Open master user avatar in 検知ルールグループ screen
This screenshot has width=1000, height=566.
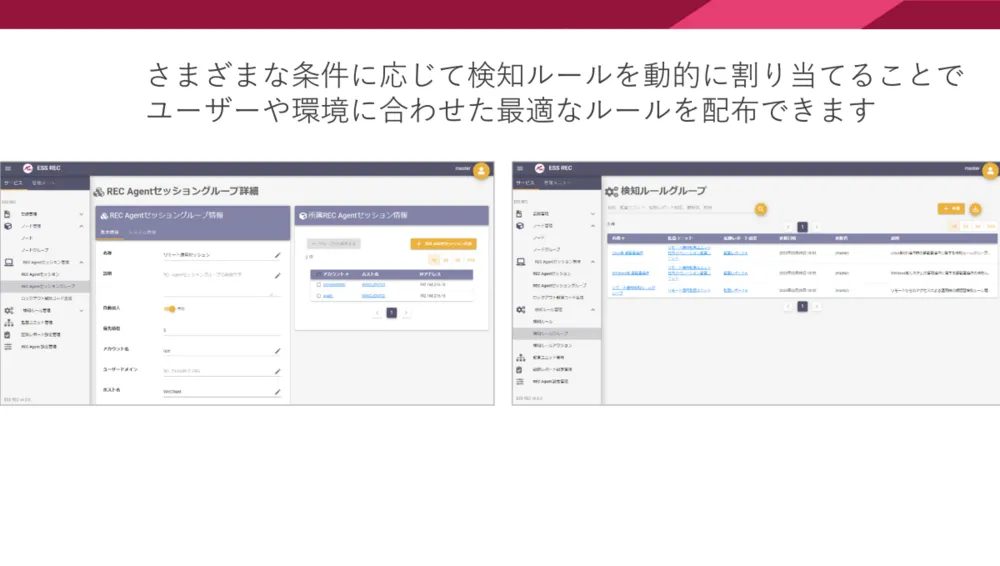tap(990, 170)
